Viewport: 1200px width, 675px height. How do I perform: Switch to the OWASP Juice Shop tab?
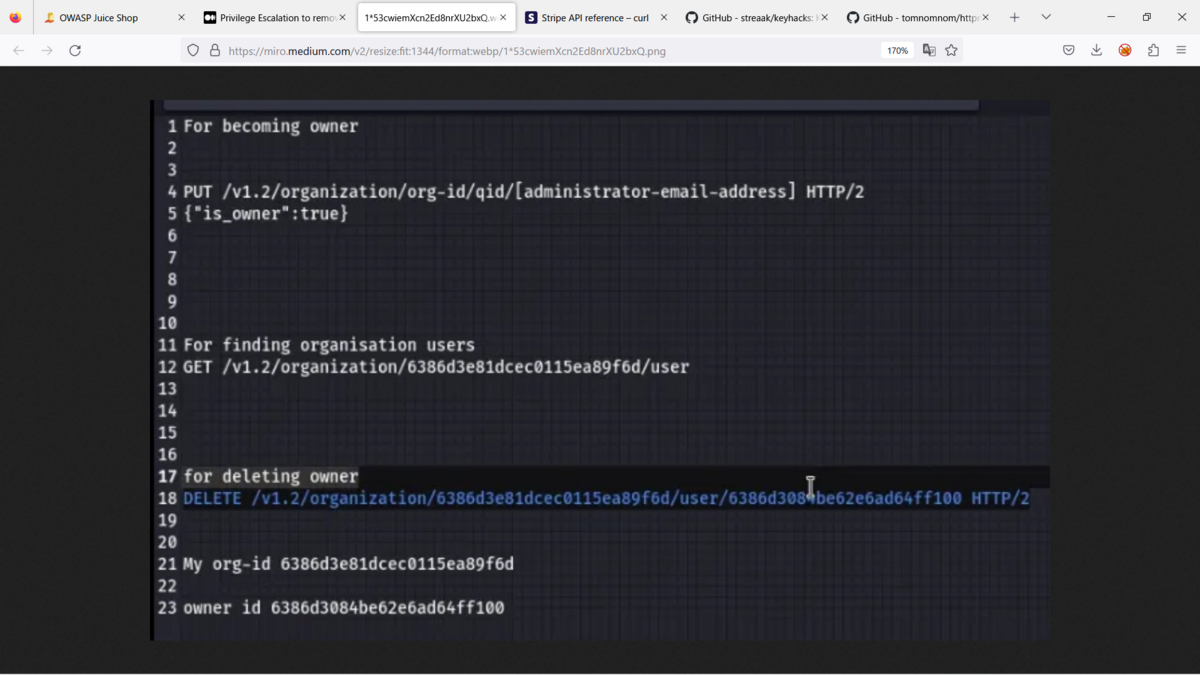click(112, 17)
